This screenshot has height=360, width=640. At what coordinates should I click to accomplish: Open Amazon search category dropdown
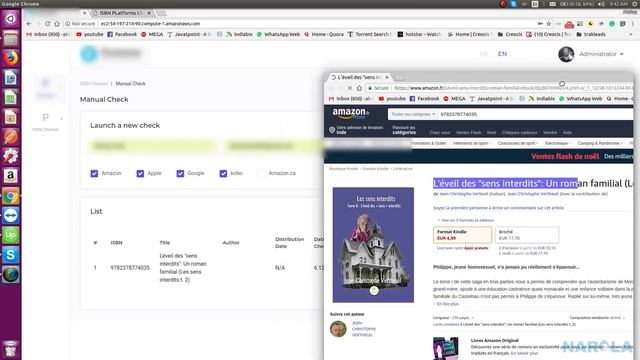(x=413, y=114)
